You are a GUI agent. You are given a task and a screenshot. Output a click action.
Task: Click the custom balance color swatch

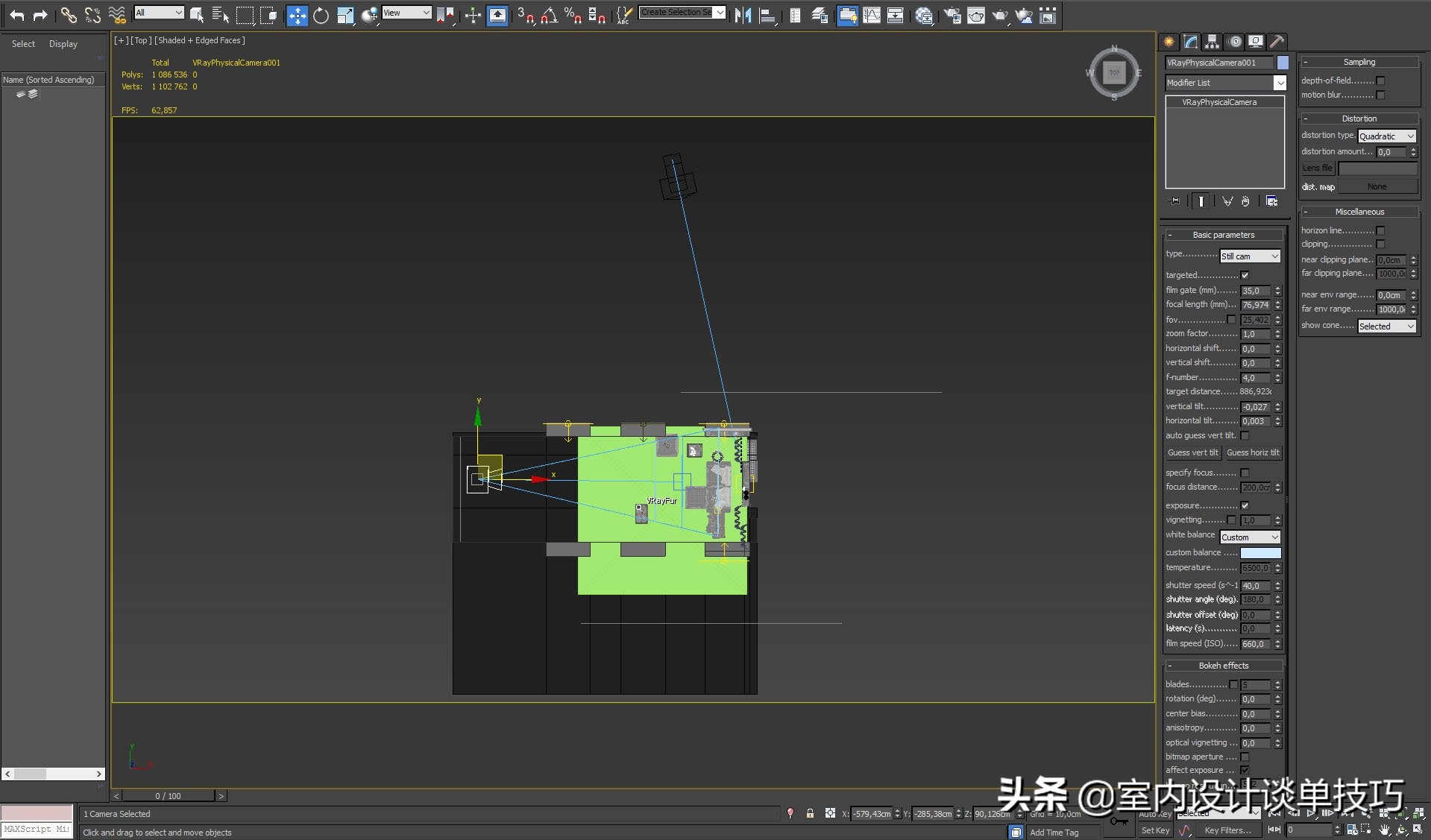pyautogui.click(x=1262, y=552)
